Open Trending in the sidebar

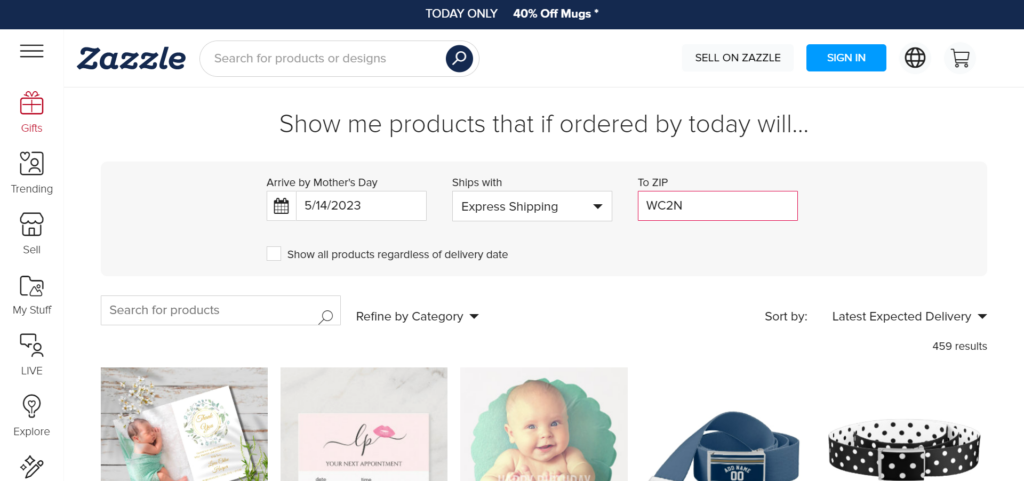(x=31, y=172)
